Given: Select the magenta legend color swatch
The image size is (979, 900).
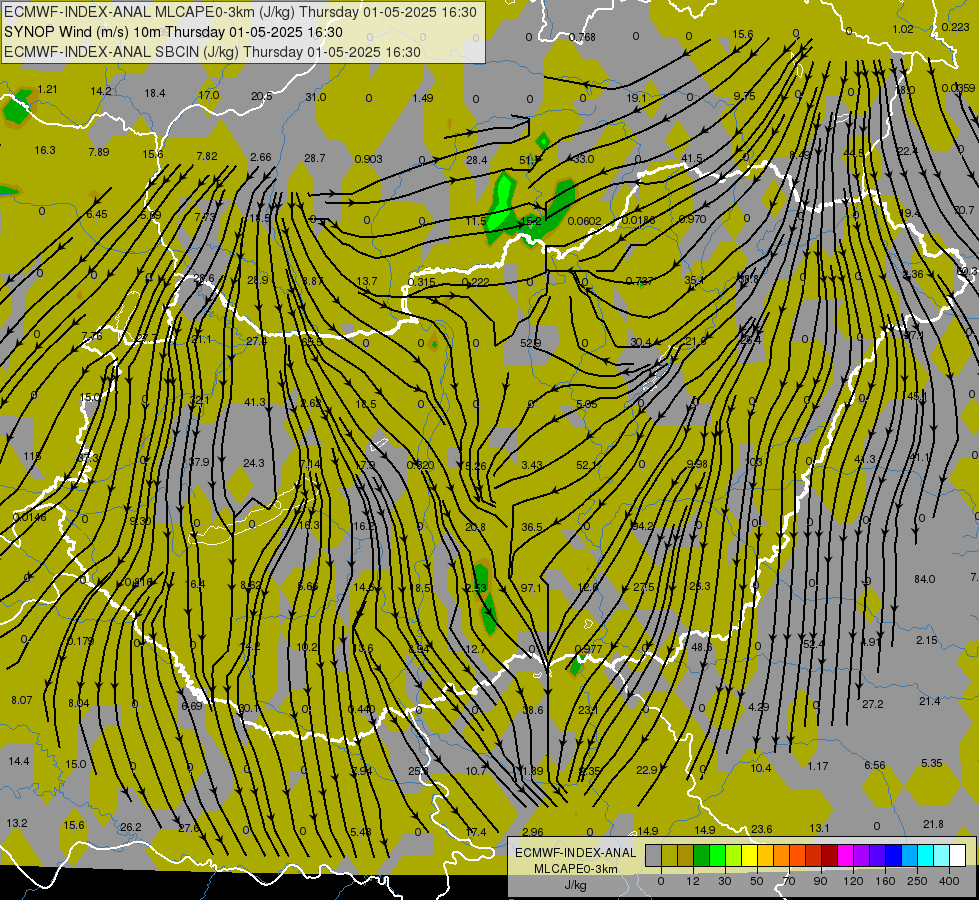Looking at the screenshot, I should (x=846, y=855).
